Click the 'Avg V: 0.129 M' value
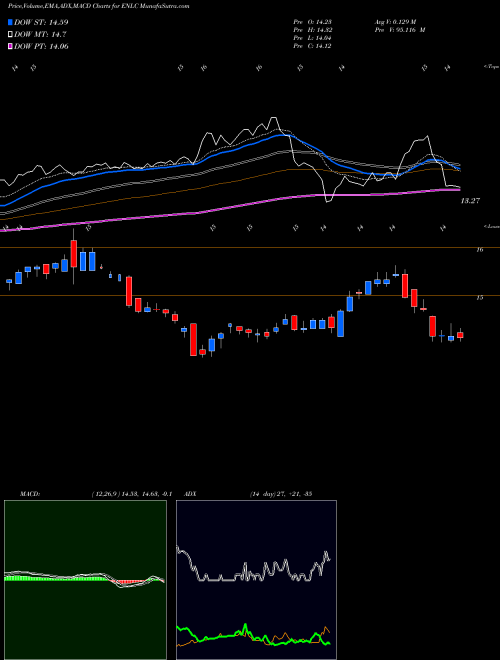 coord(395,22)
